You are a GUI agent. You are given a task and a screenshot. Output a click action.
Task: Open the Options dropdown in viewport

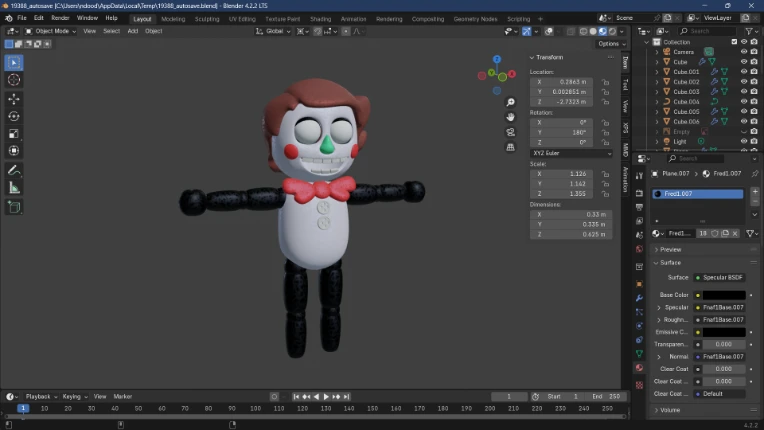pos(611,44)
